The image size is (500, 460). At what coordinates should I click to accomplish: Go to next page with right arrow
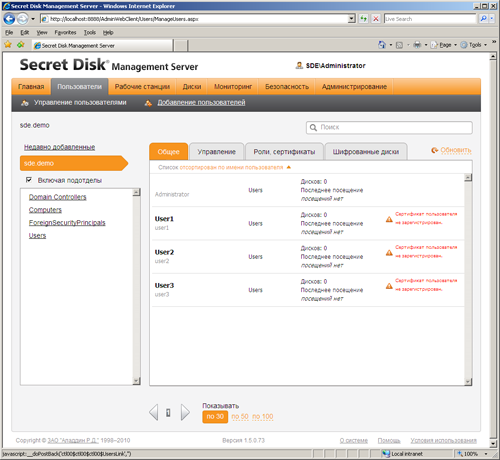[185, 412]
